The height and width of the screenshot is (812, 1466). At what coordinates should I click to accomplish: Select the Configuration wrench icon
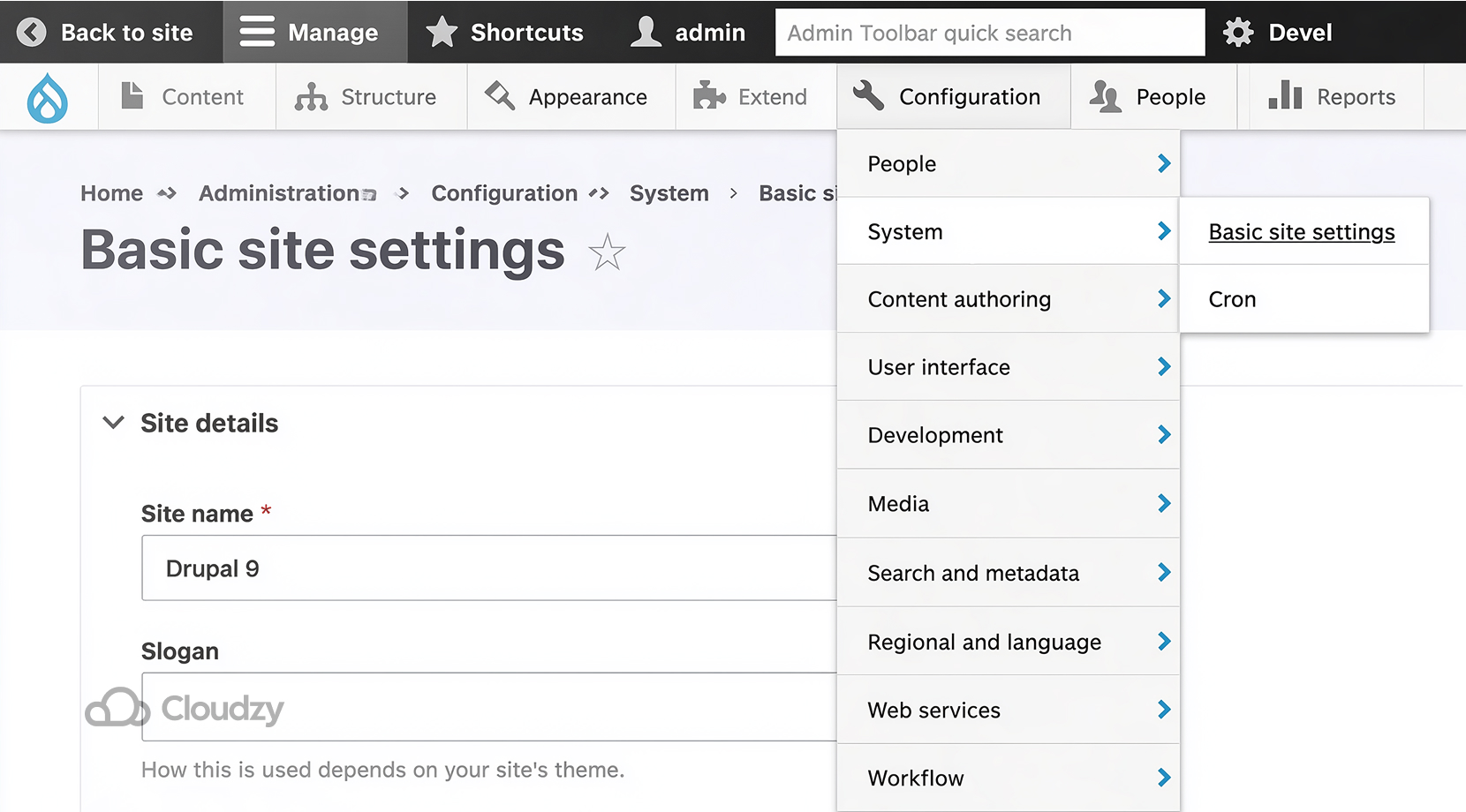coord(868,96)
